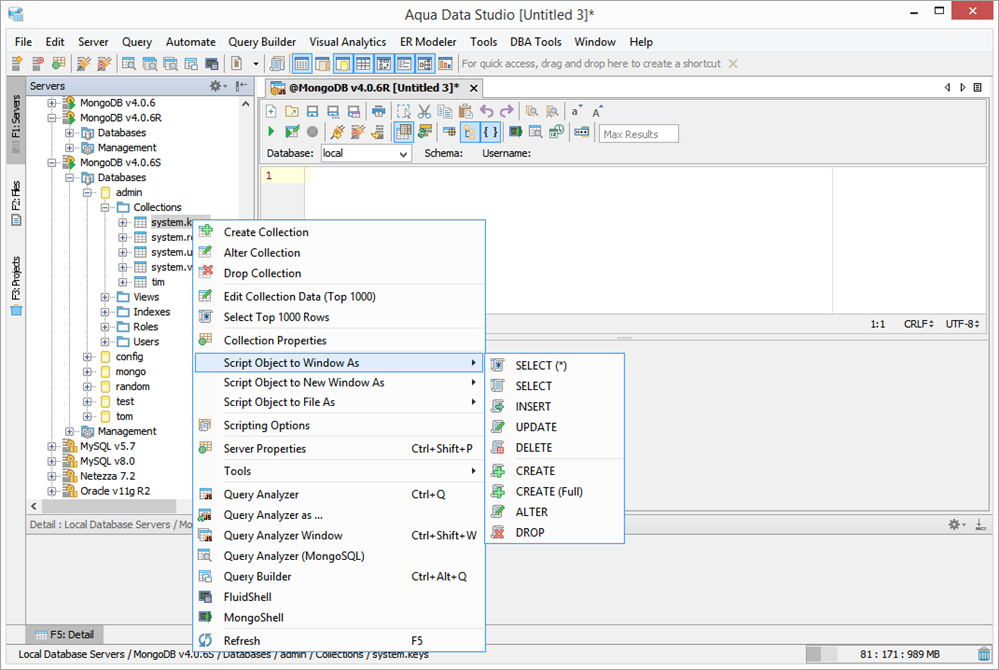
Task: Click line 1 in the query editor
Action: pyautogui.click(x=567, y=176)
